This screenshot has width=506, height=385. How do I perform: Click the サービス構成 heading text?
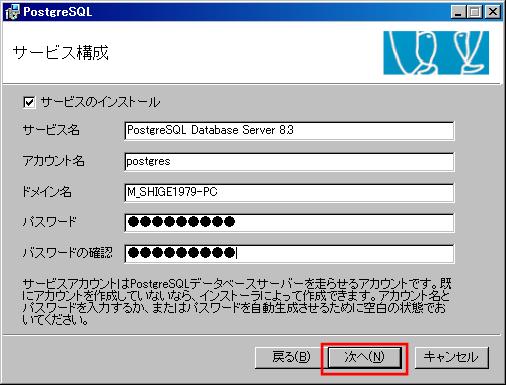click(x=61, y=53)
